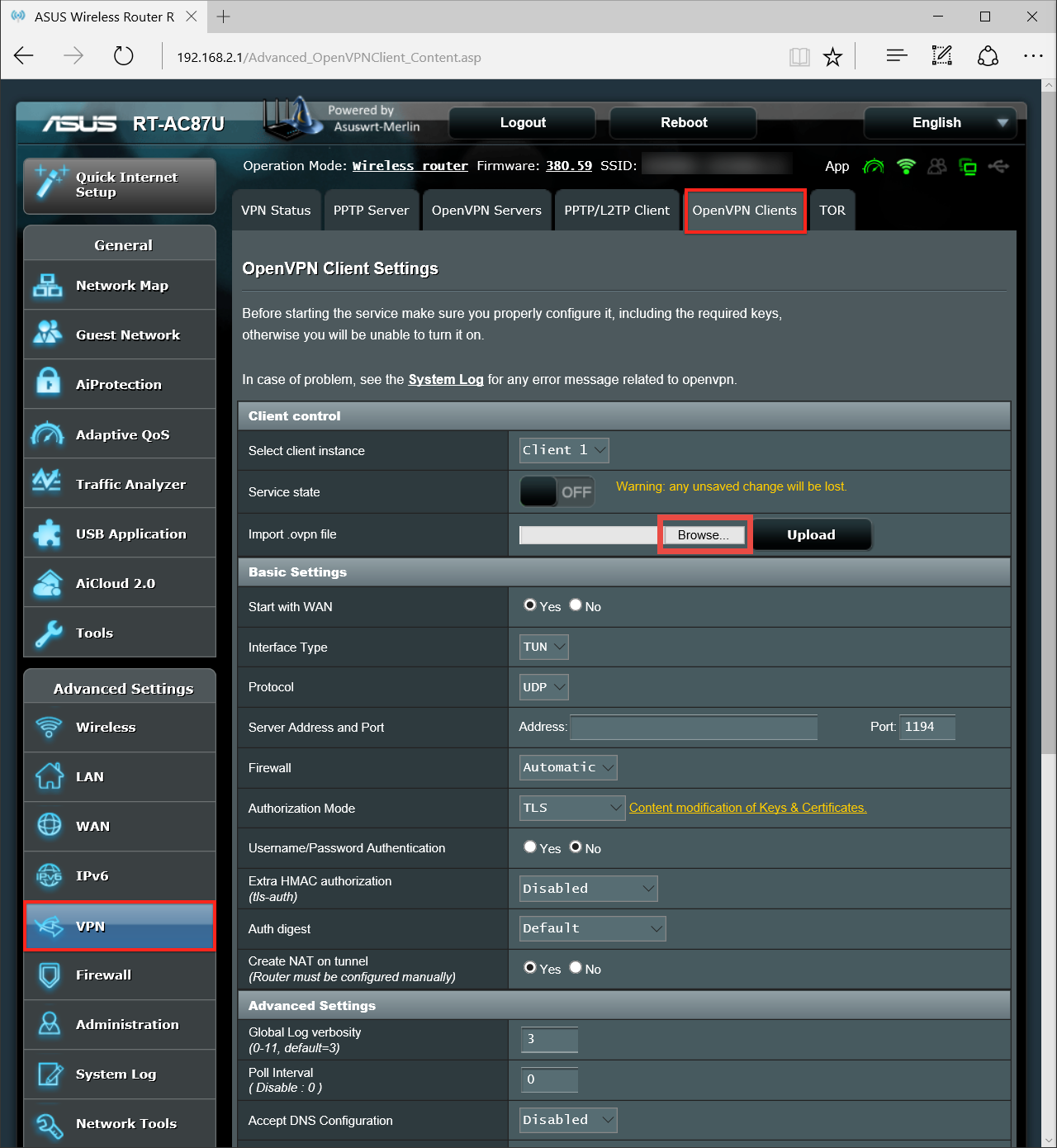Expand the Protocol UDP dropdown
This screenshot has height=1148, width=1057.
click(543, 687)
